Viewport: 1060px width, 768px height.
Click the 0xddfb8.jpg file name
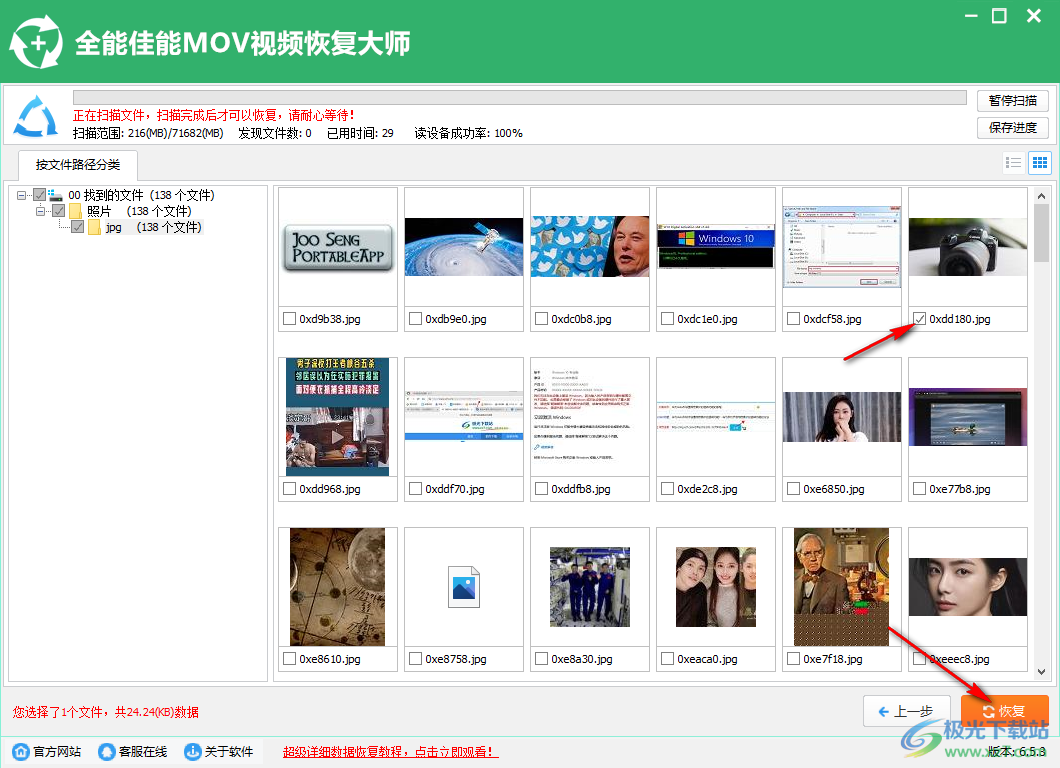click(581, 489)
